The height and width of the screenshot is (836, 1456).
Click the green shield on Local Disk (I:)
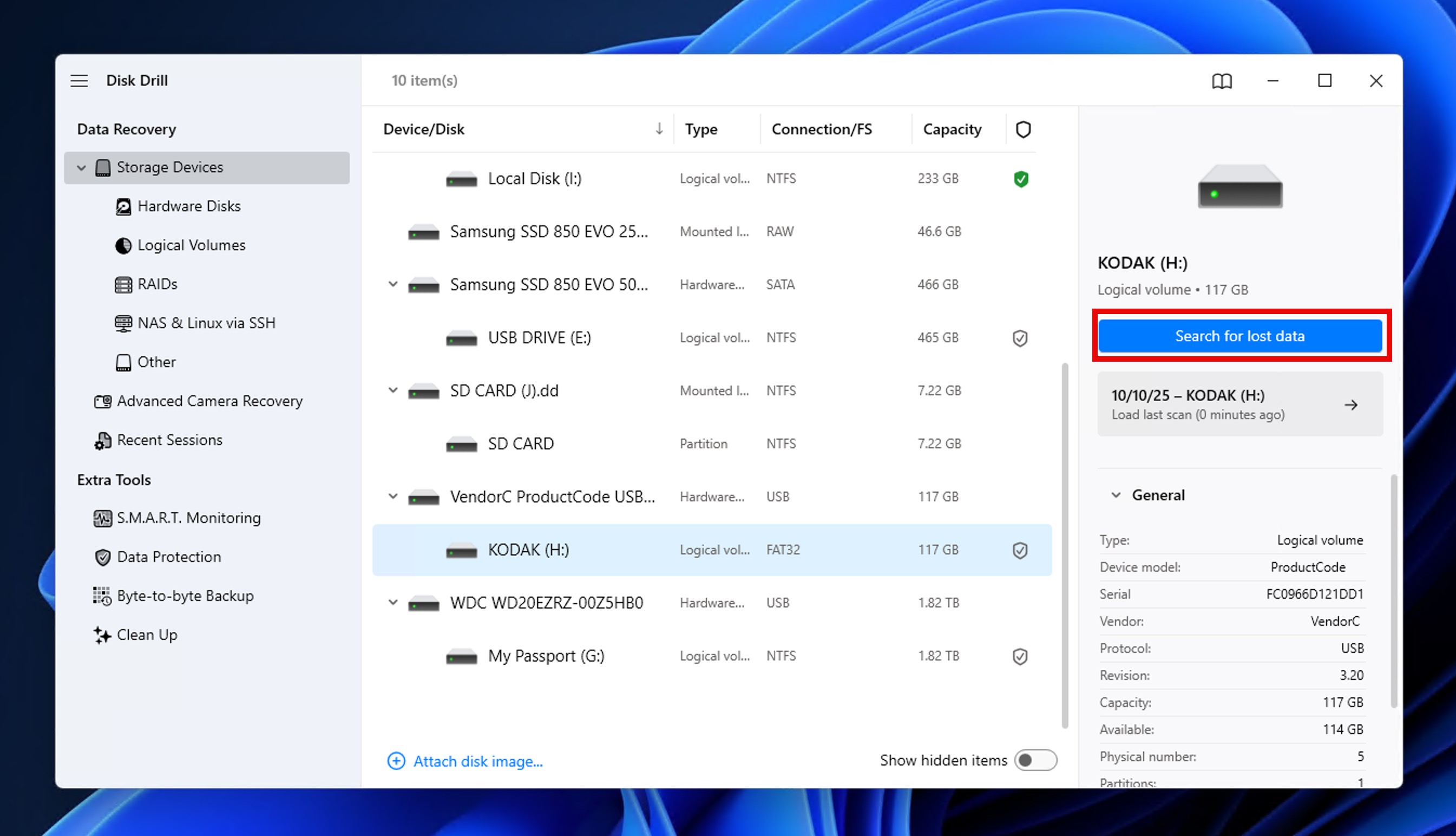pos(1020,179)
